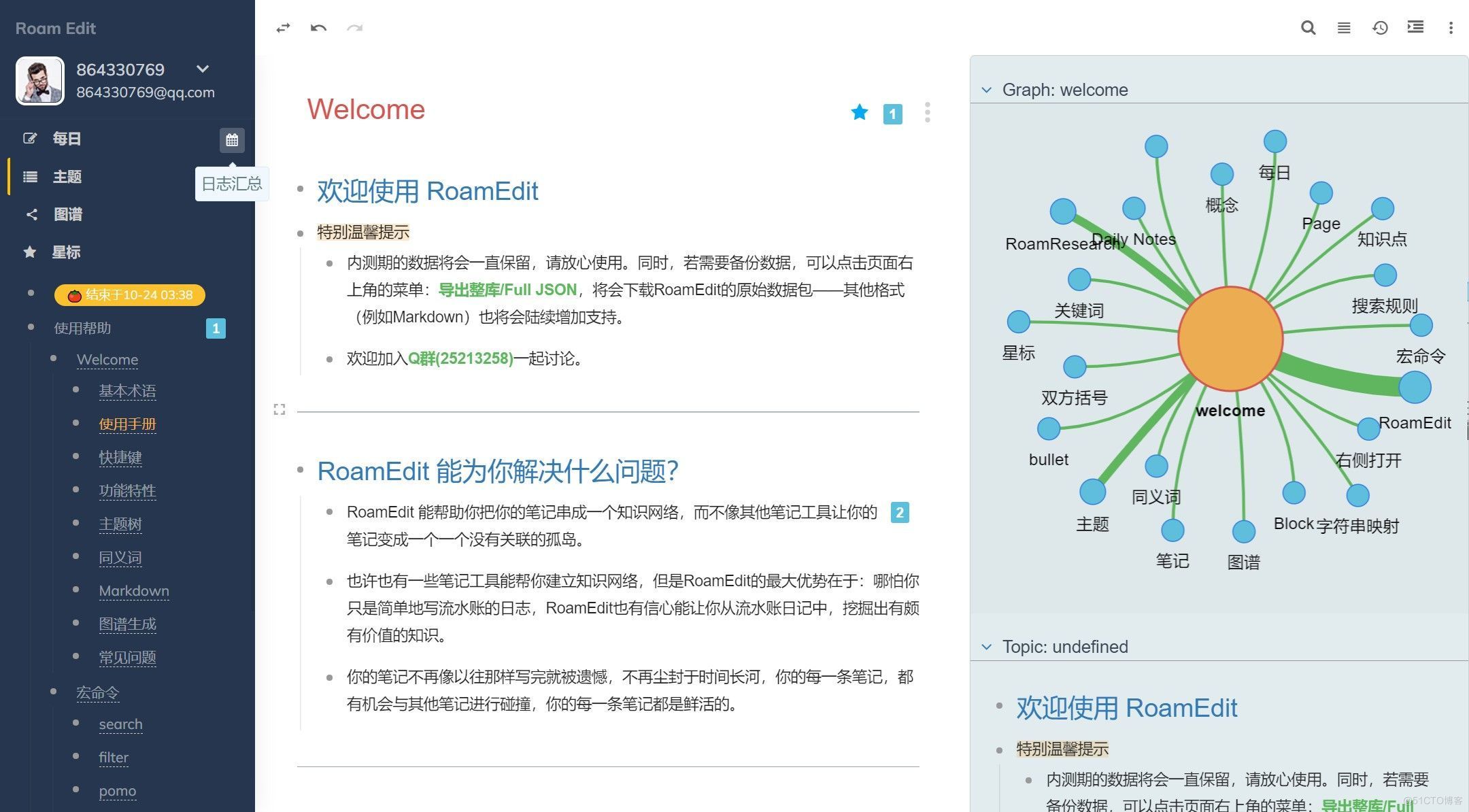Open the top-right vertical dots menu

pos(1451,28)
